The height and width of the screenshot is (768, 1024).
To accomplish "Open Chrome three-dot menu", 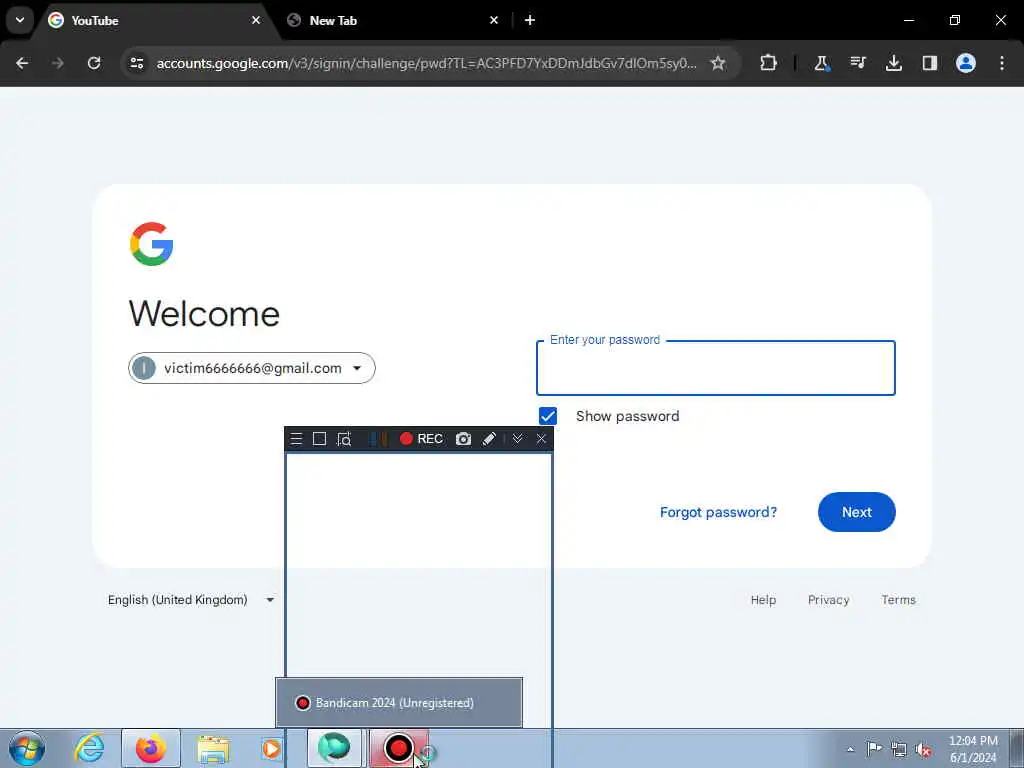I will tap(1002, 63).
